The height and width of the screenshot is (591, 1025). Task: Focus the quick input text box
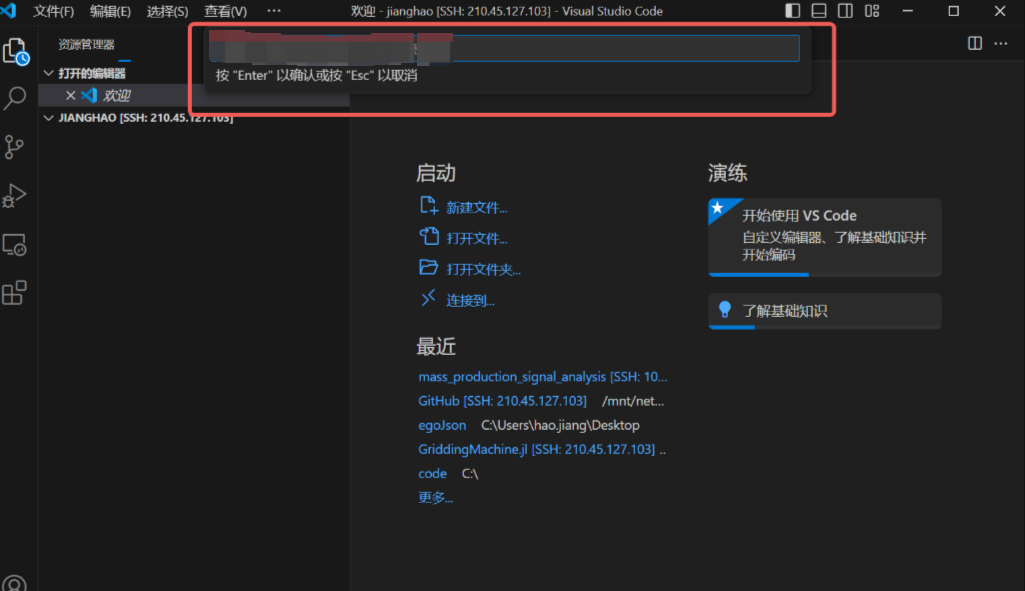click(504, 48)
